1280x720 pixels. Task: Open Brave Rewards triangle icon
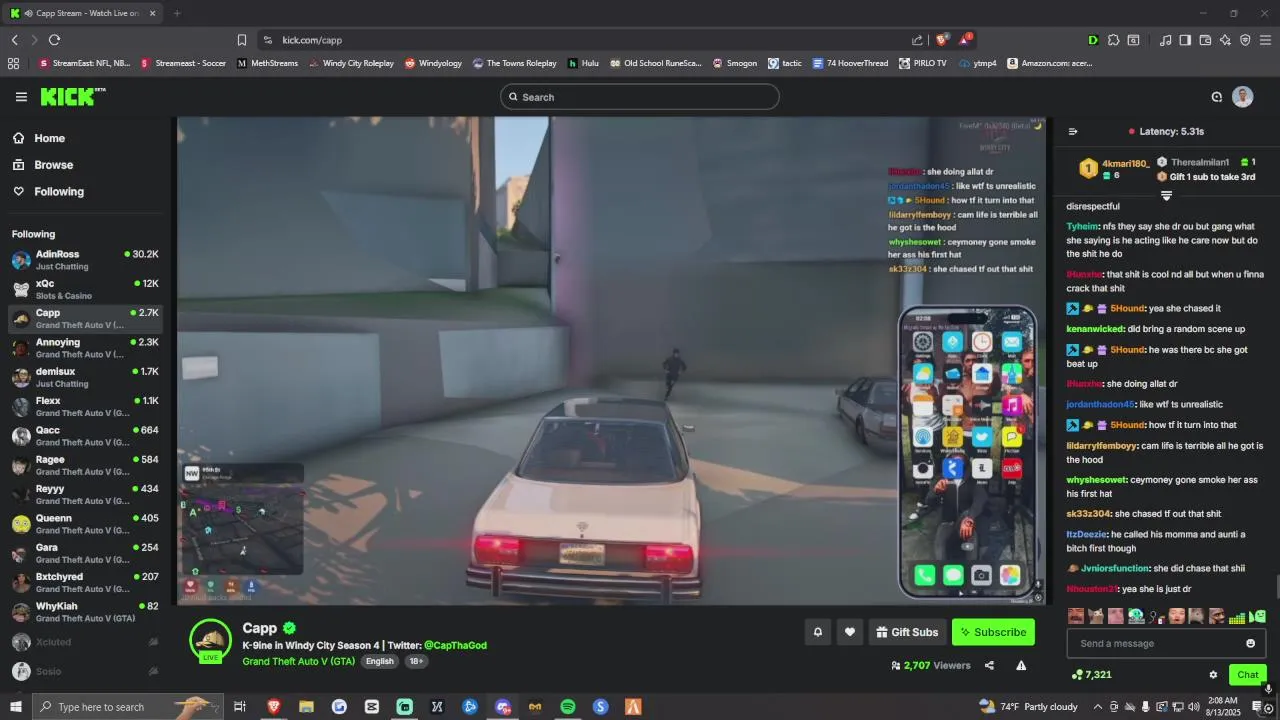(x=965, y=40)
